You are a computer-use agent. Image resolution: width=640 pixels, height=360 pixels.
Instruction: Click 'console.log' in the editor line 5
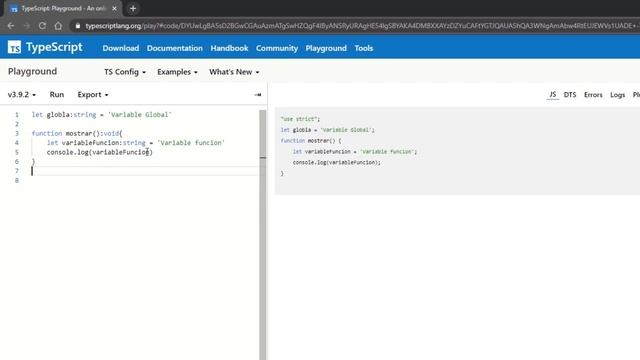click(67, 152)
